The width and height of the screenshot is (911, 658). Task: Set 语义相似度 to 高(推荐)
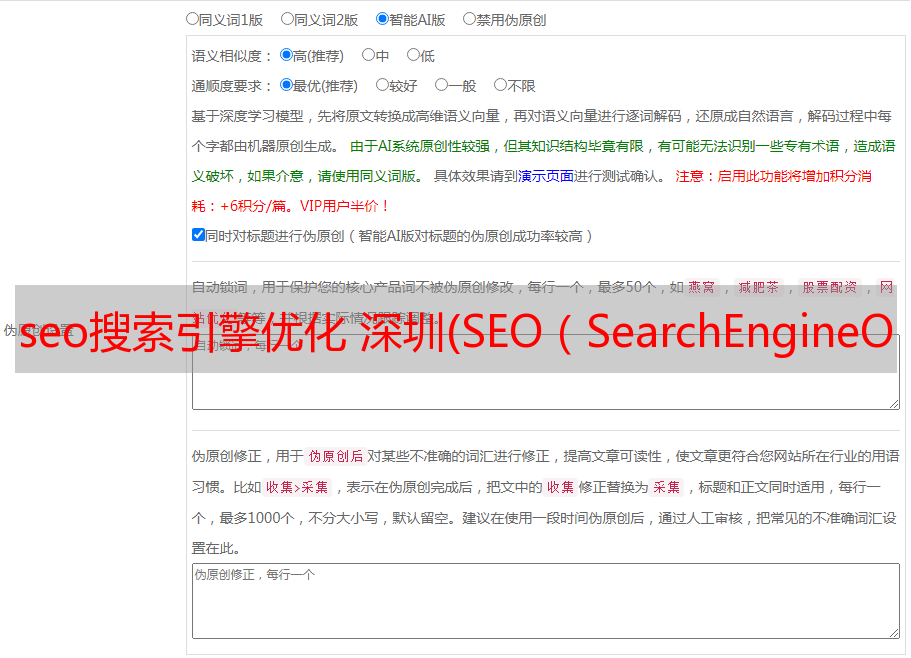tap(286, 55)
